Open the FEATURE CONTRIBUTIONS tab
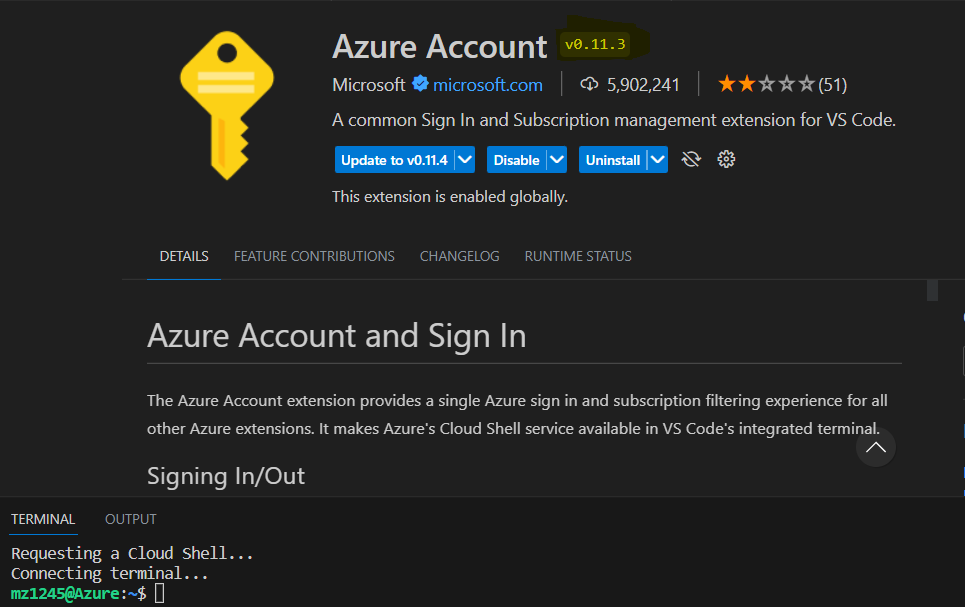The image size is (965, 607). pyautogui.click(x=314, y=256)
